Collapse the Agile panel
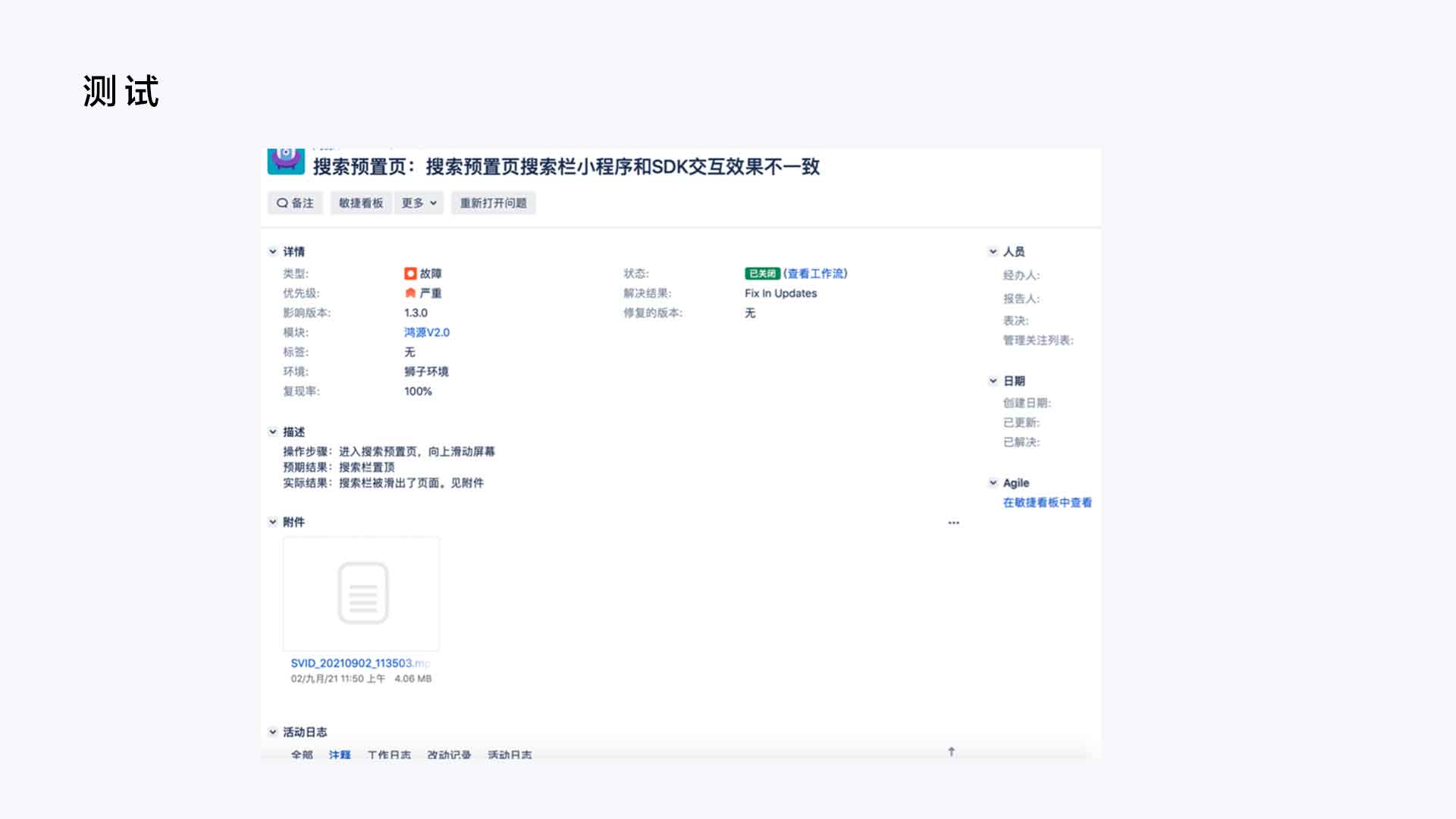The width and height of the screenshot is (1456, 819). [x=993, y=483]
